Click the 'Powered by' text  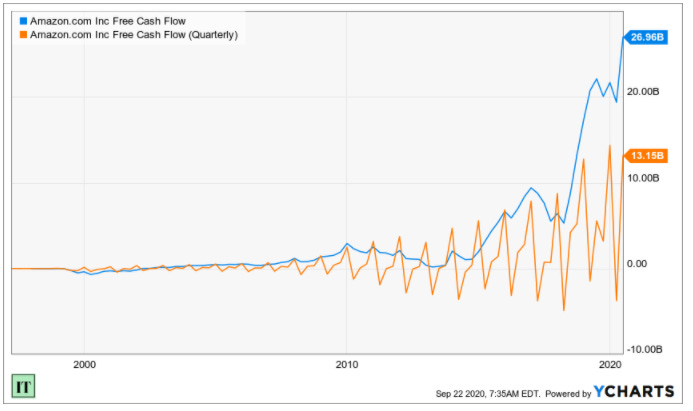pyautogui.click(x=568, y=394)
